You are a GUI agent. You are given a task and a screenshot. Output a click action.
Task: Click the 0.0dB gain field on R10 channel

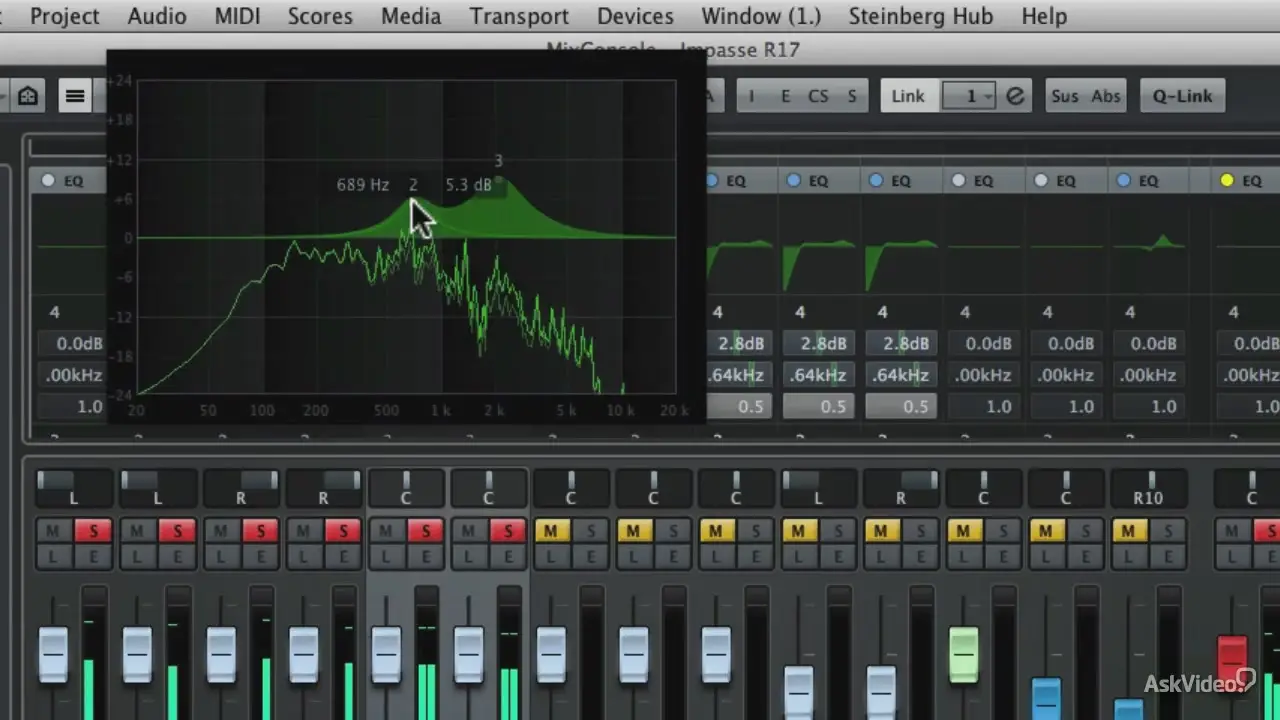point(1150,343)
